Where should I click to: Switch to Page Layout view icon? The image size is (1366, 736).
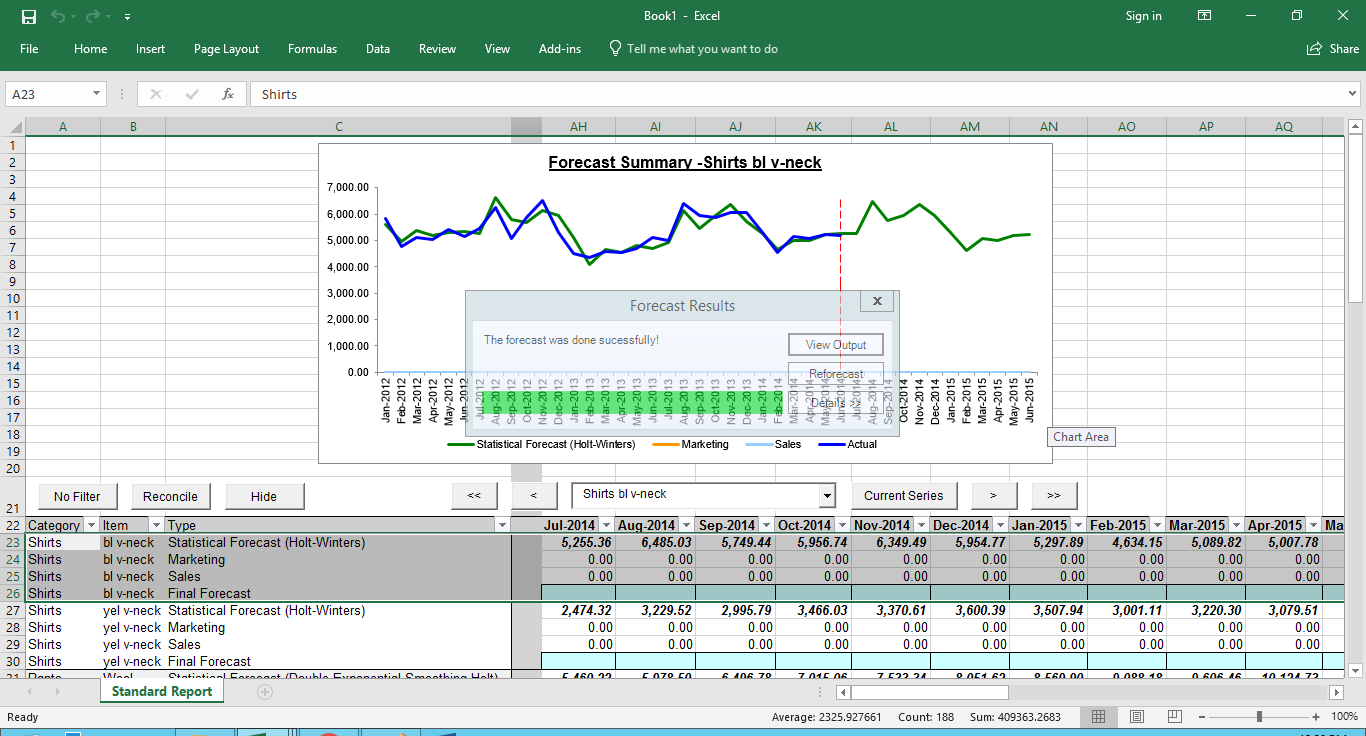pos(1137,716)
